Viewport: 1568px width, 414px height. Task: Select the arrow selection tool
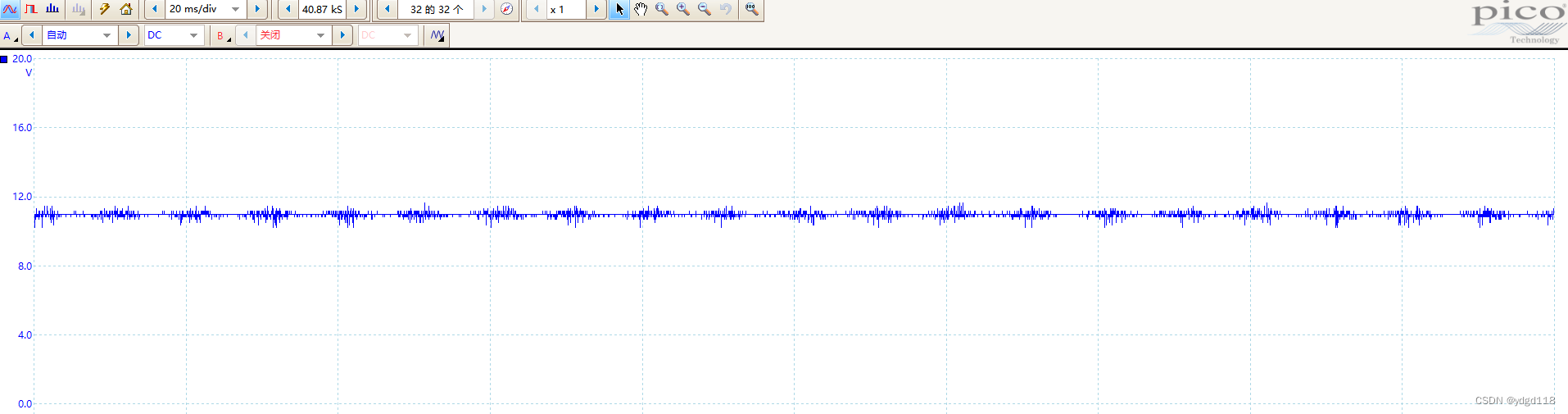(619, 9)
